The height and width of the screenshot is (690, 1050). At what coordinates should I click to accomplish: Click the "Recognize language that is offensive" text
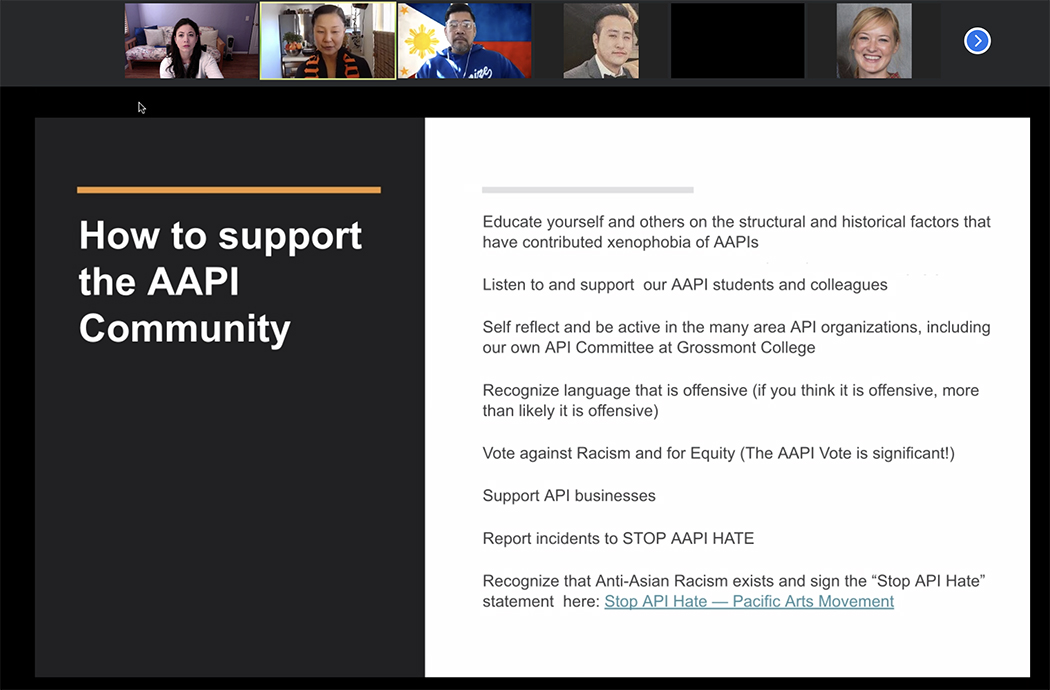pos(730,400)
